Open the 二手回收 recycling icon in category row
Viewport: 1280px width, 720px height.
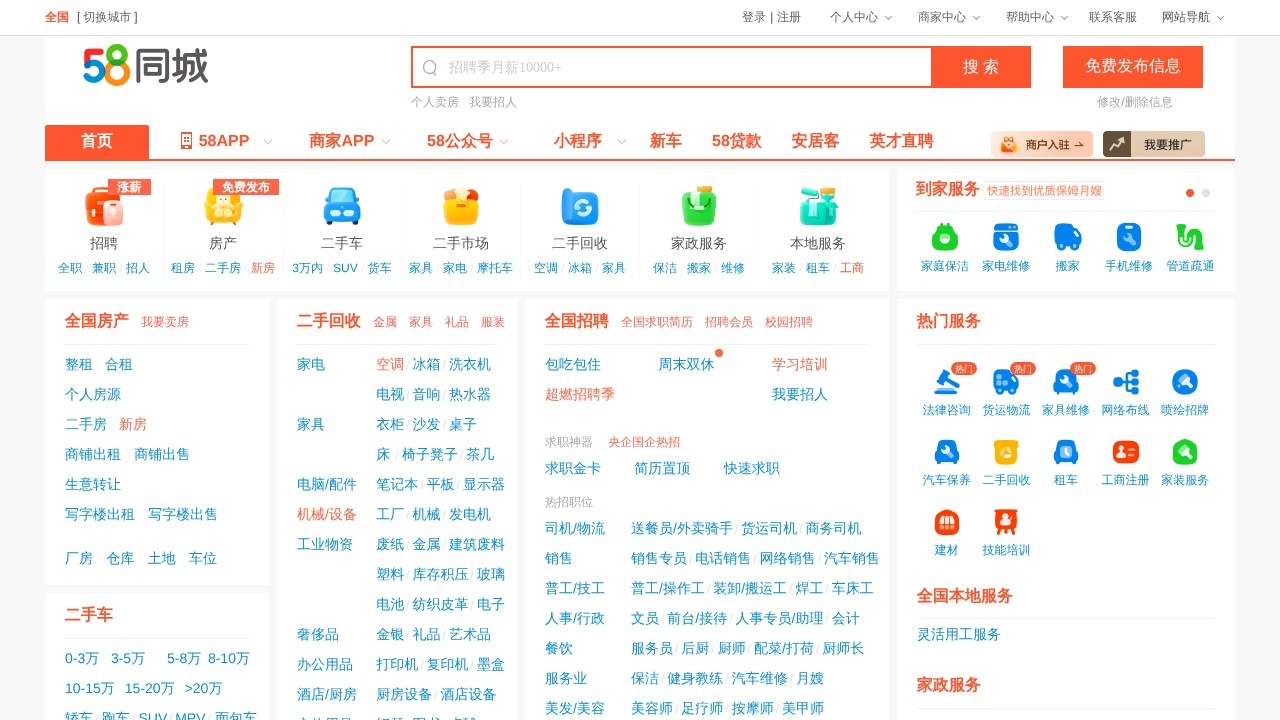coord(580,207)
